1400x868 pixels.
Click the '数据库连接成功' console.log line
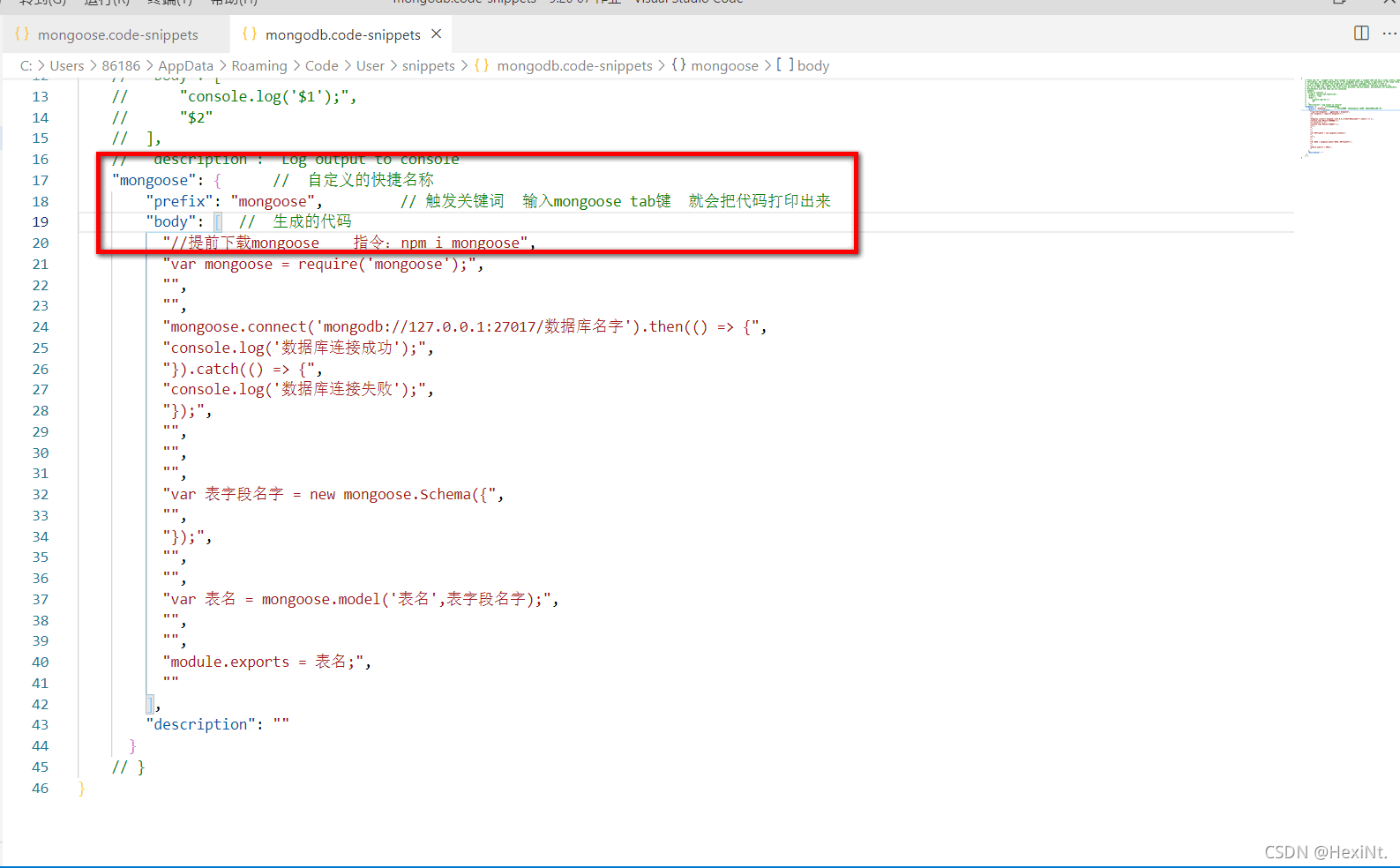(298, 348)
